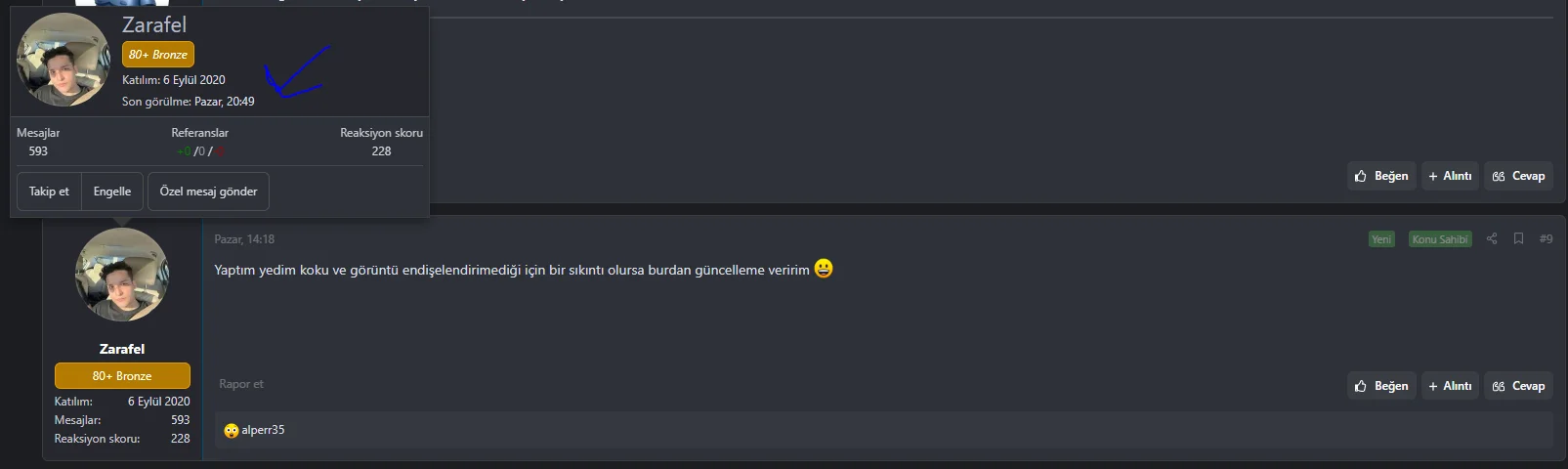Click the Zarafel avatar in the popup card
The image size is (1568, 469).
point(64,59)
